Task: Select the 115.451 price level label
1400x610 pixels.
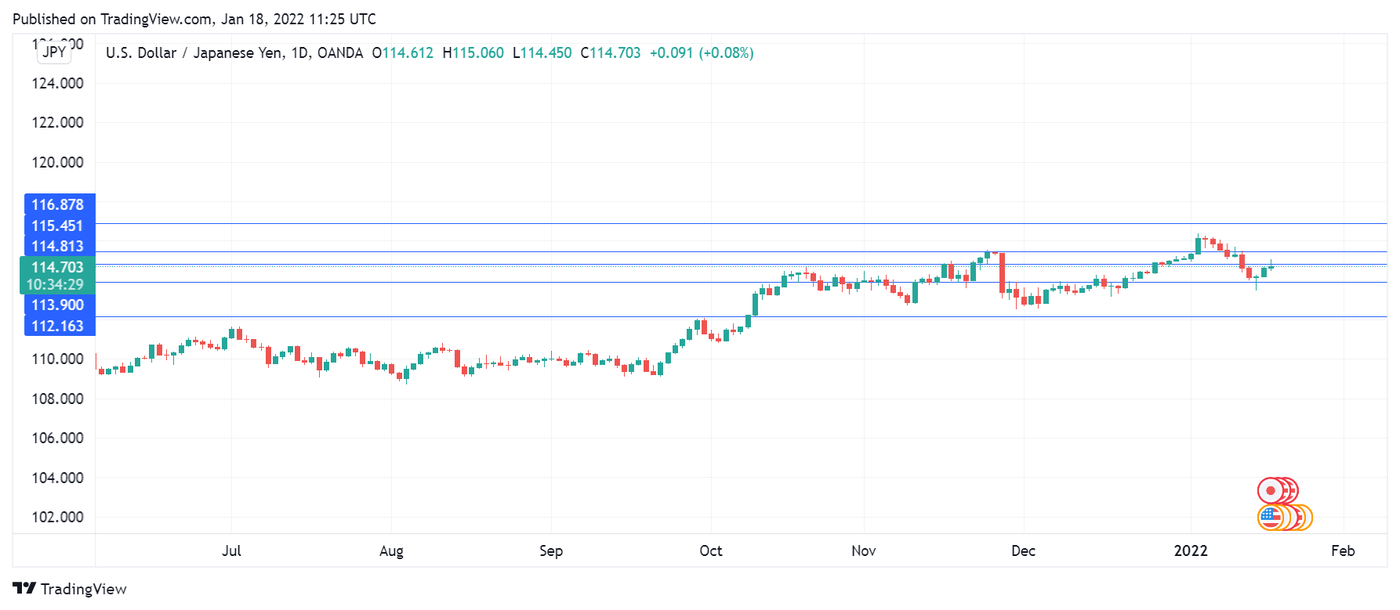Action: coord(57,225)
